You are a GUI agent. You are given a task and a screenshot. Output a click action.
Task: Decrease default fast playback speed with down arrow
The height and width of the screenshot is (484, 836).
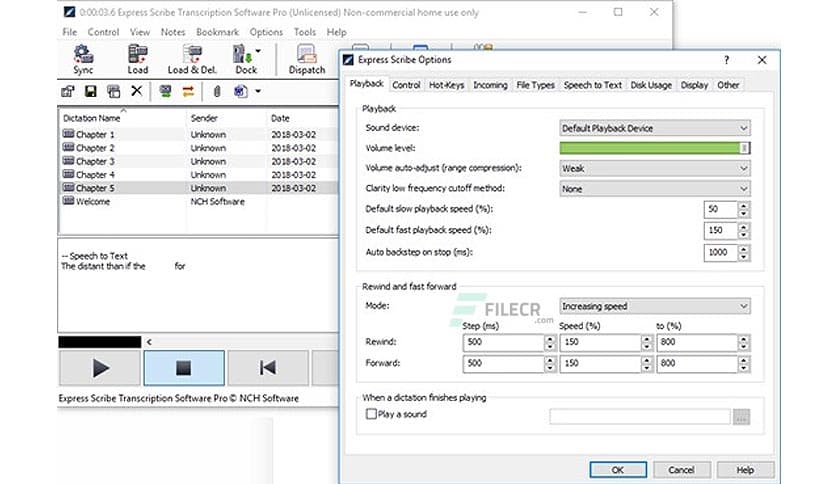tap(744, 235)
